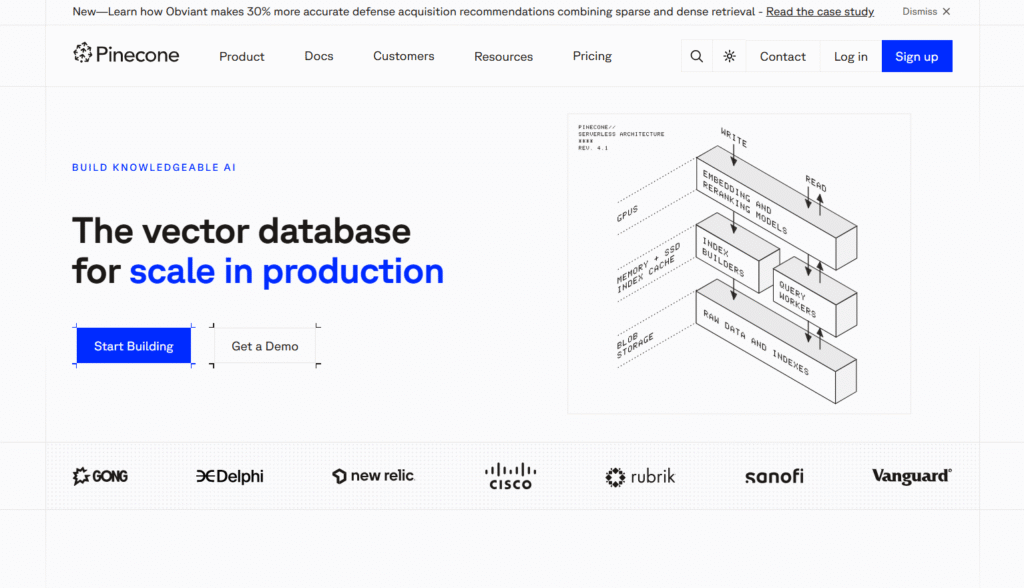Click the Dismiss text in banner
The width and height of the screenshot is (1024, 588).
point(920,12)
